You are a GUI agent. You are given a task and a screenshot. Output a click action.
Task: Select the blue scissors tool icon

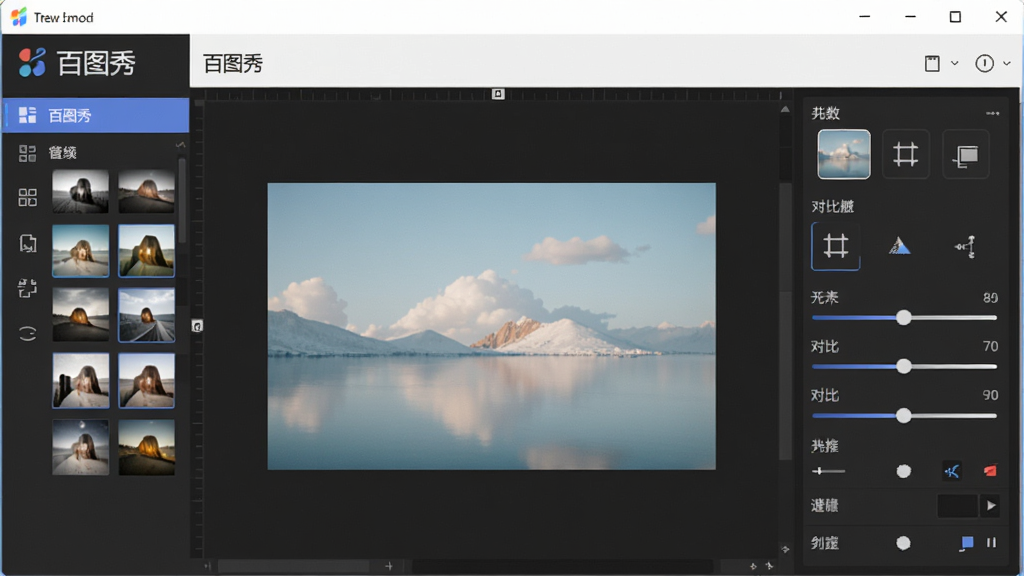(952, 471)
